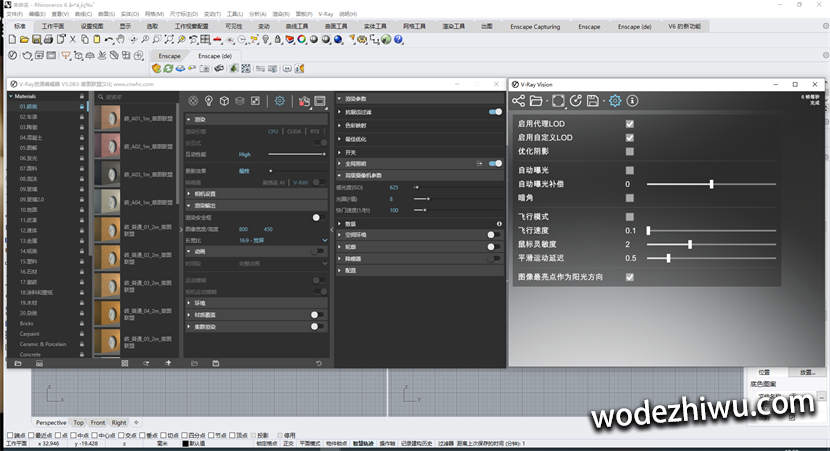The height and width of the screenshot is (451, 830).
Task: Adjust the 鼠标灵敏度 slider
Action: pos(690,244)
